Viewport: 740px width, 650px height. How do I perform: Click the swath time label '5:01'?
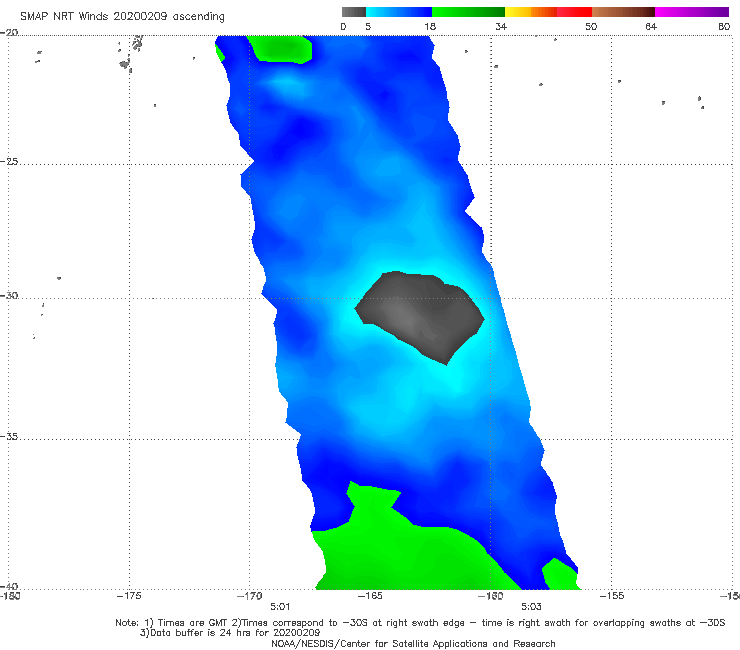click(x=280, y=607)
